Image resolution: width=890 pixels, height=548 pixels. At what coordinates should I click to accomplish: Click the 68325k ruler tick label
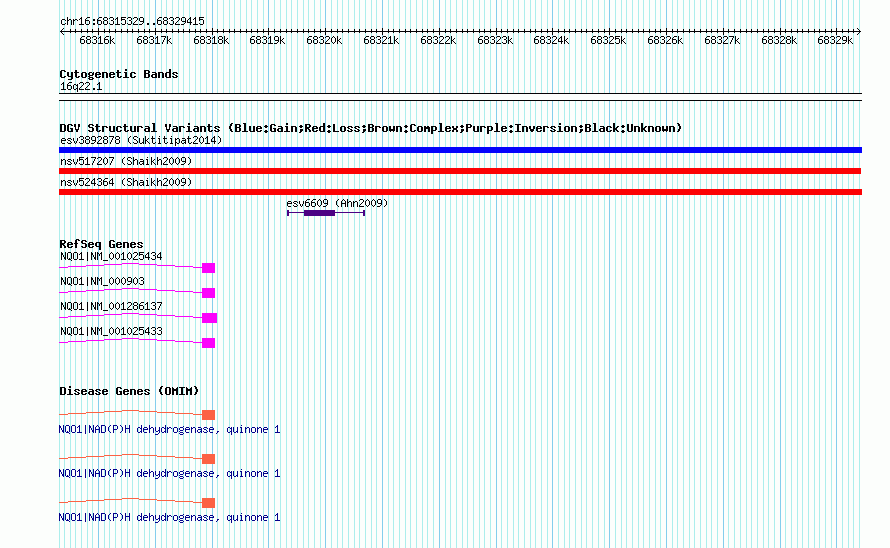click(x=608, y=40)
